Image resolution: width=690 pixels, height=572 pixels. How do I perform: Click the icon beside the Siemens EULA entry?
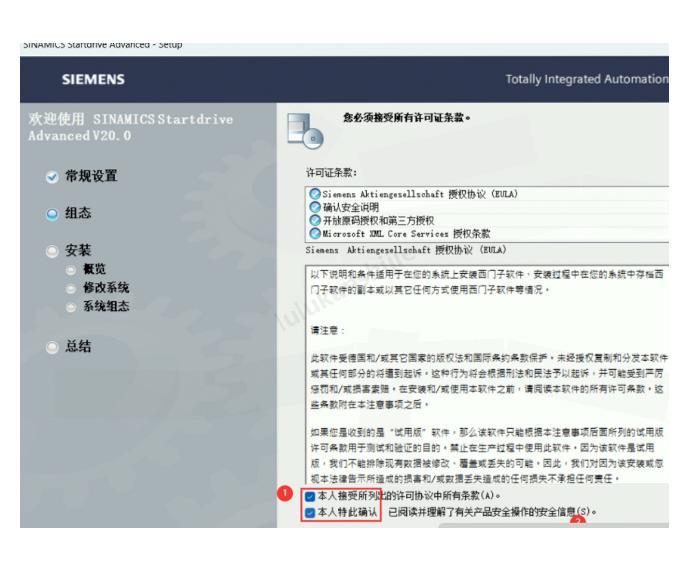(x=315, y=194)
